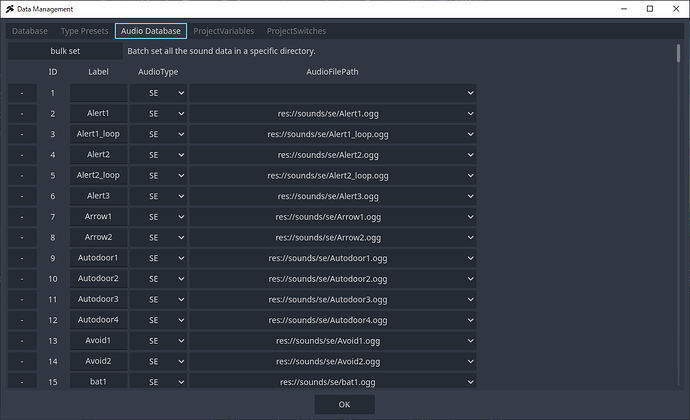The width and height of the screenshot is (690, 420).
Task: Open the AudioType dropdown for Autodoor3
Action: point(158,299)
